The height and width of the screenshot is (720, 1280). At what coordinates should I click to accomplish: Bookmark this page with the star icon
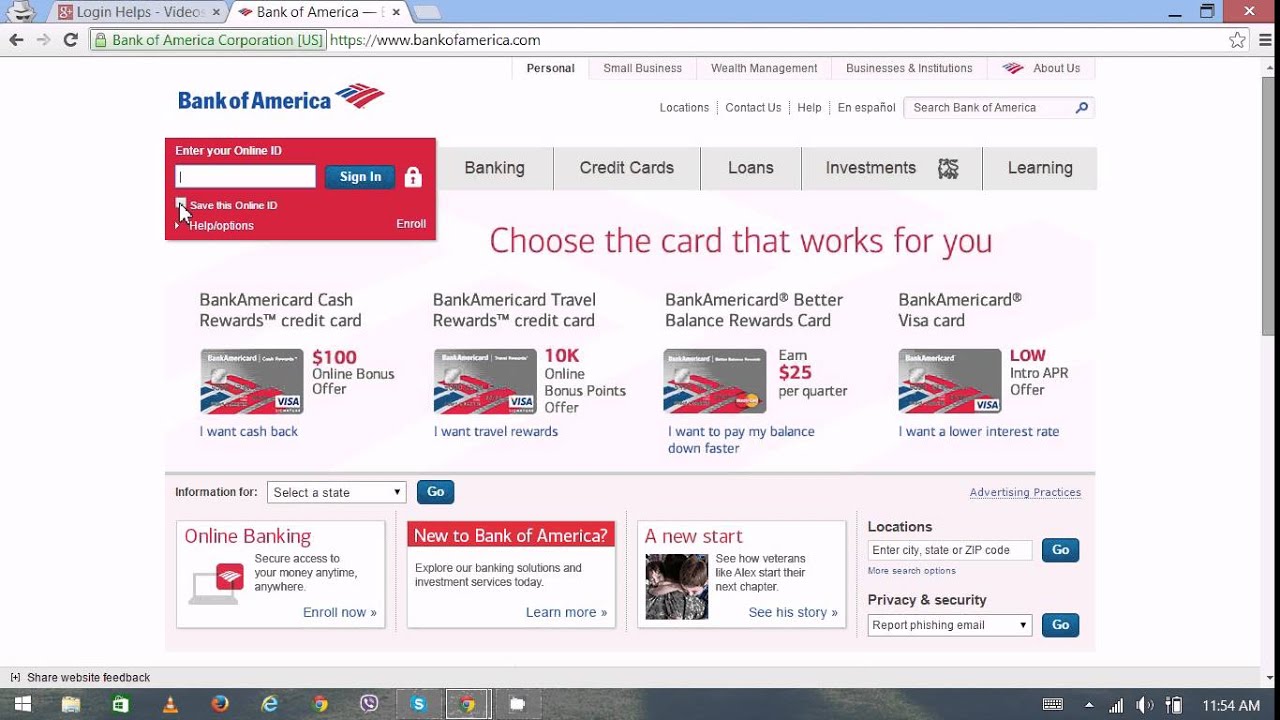click(1238, 40)
